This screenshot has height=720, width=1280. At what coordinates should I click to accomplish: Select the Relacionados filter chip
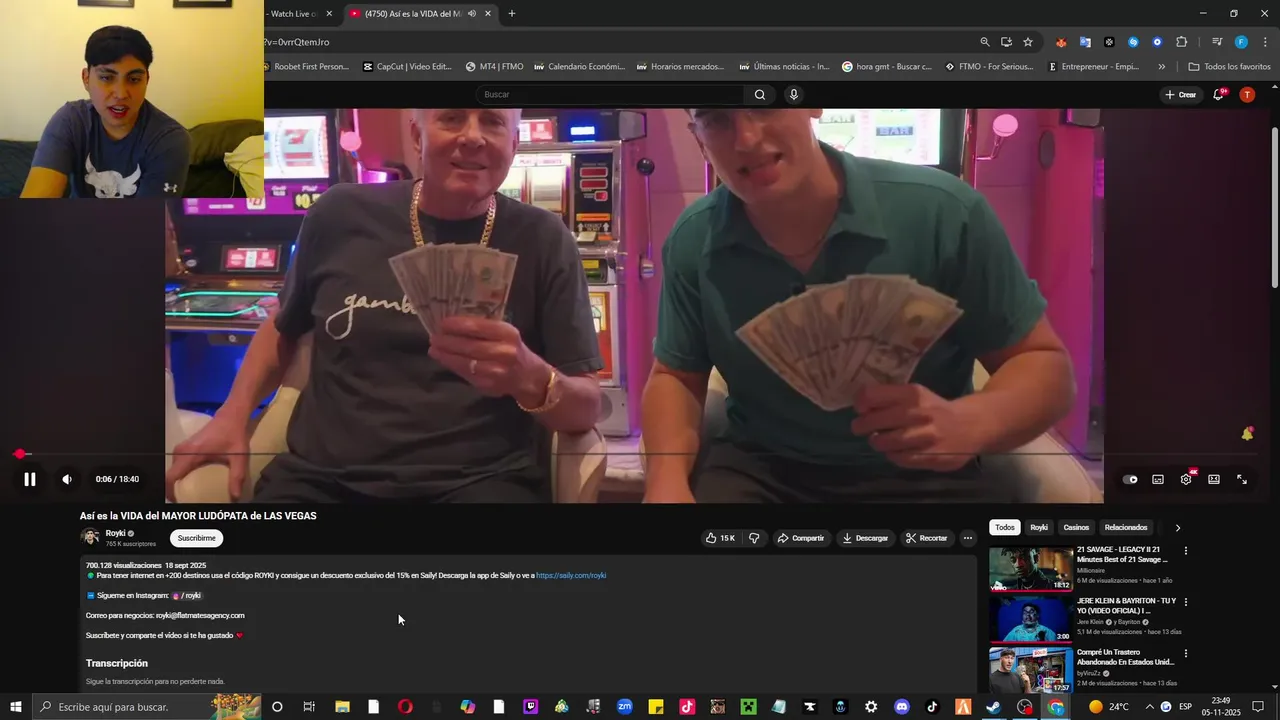1126,527
